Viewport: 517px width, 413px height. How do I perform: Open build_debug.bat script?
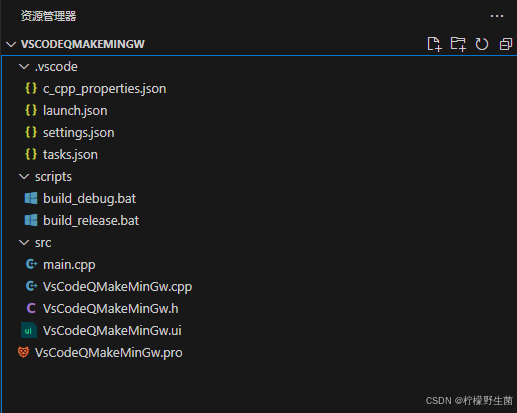[x=89, y=199]
